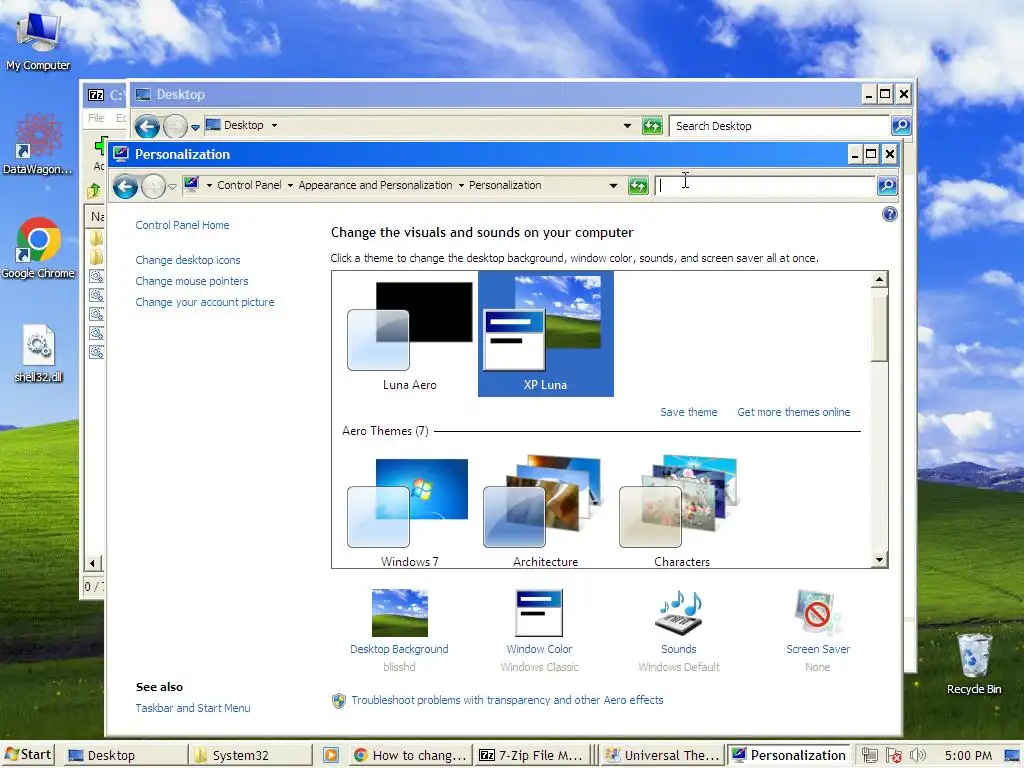Select the Luna Aero theme
The height and width of the screenshot is (768, 1024).
(x=409, y=336)
